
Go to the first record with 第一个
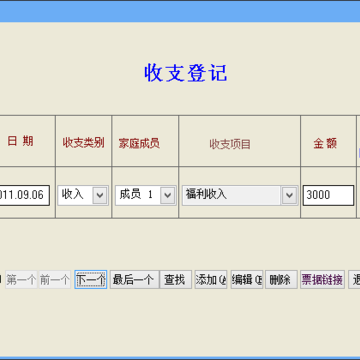(21, 280)
